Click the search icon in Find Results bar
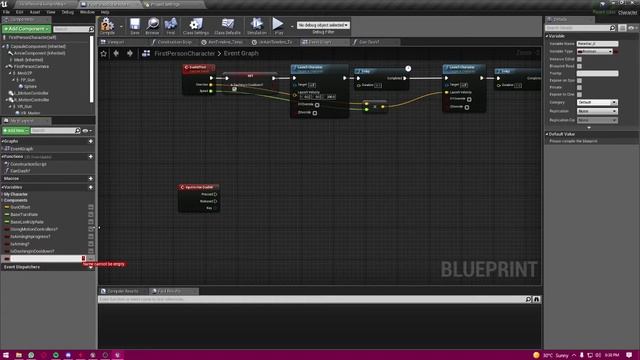The width and height of the screenshot is (640, 360). (528, 300)
